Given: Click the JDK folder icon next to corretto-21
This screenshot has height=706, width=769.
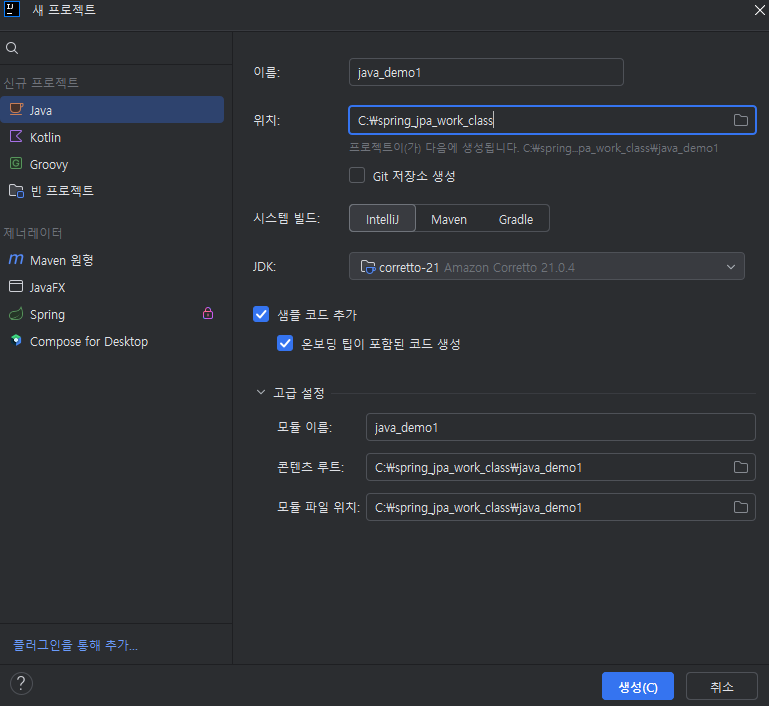Looking at the screenshot, I should [x=368, y=267].
